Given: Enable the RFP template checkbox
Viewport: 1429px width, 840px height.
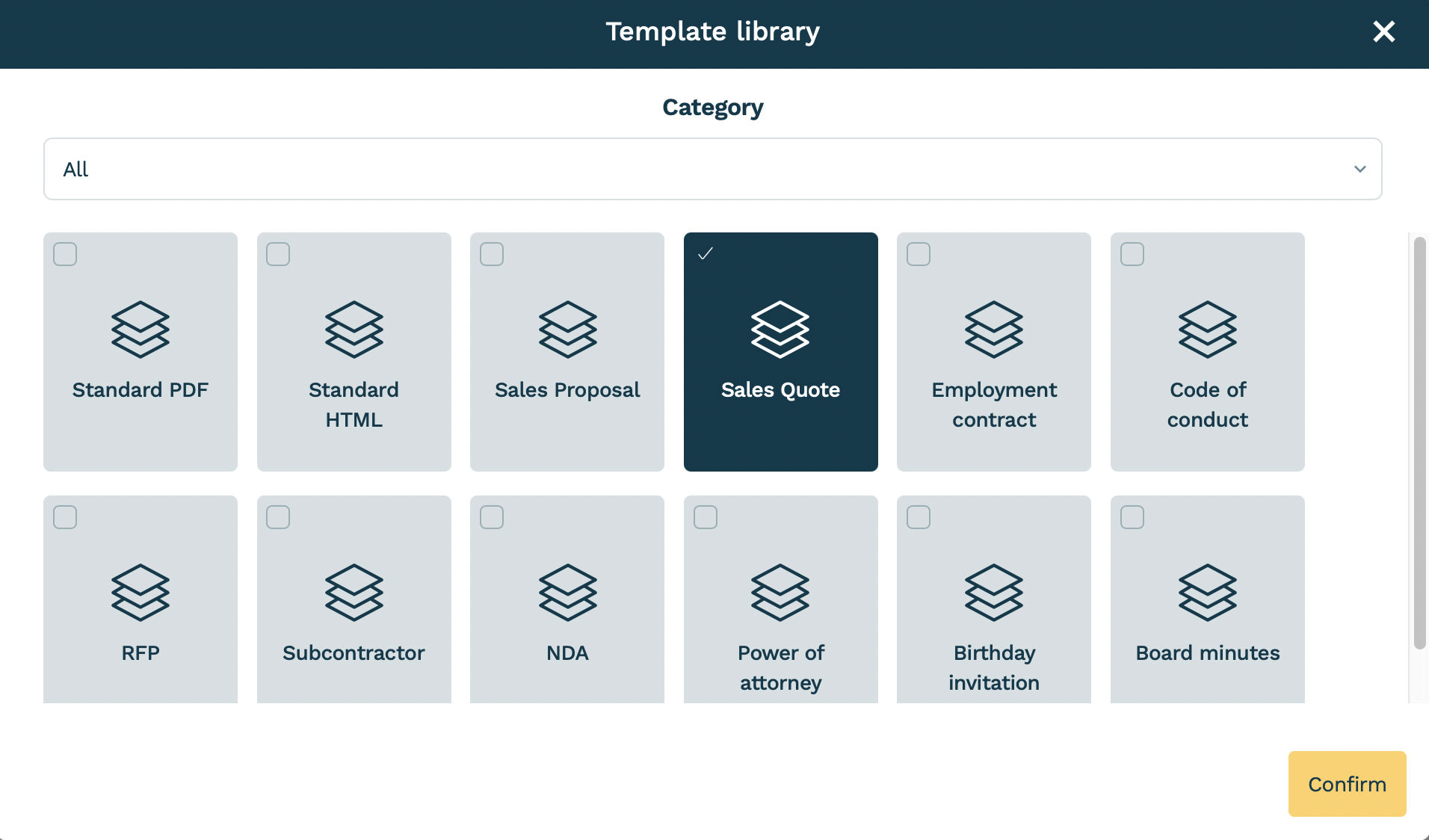Looking at the screenshot, I should click(65, 517).
